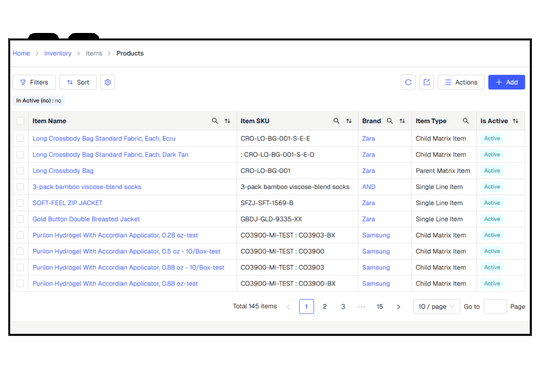Open the Sort options
540x384 pixels.
(78, 82)
